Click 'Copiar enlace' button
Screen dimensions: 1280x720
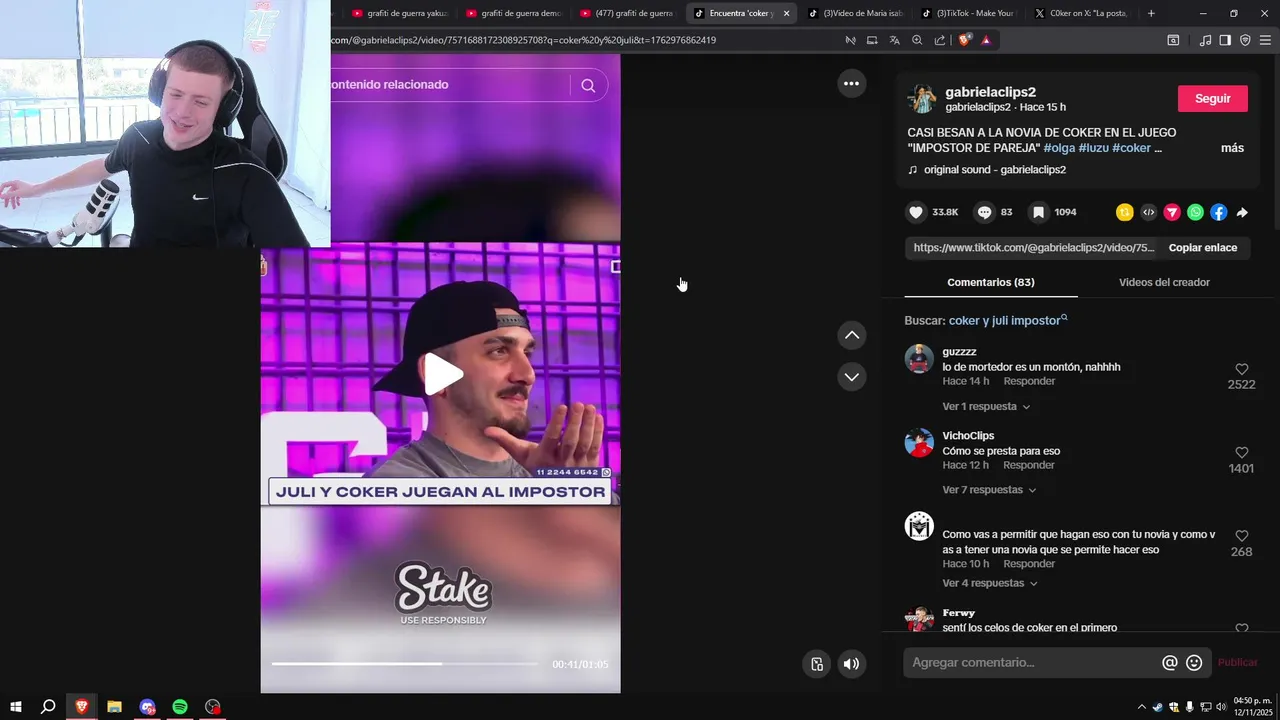[x=1203, y=248]
